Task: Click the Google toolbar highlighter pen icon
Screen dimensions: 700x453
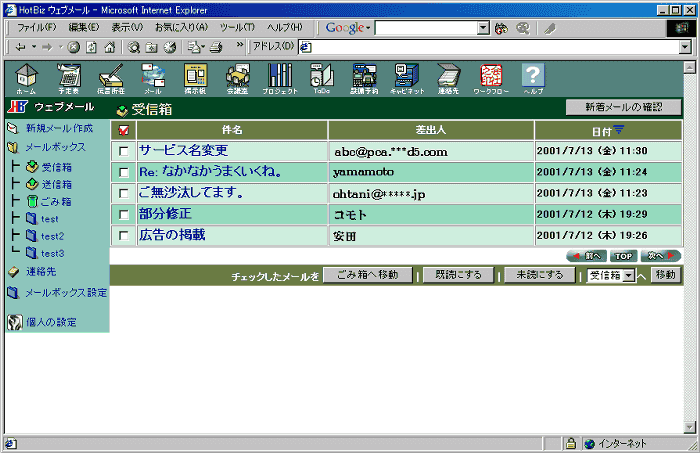Action: (x=550, y=29)
